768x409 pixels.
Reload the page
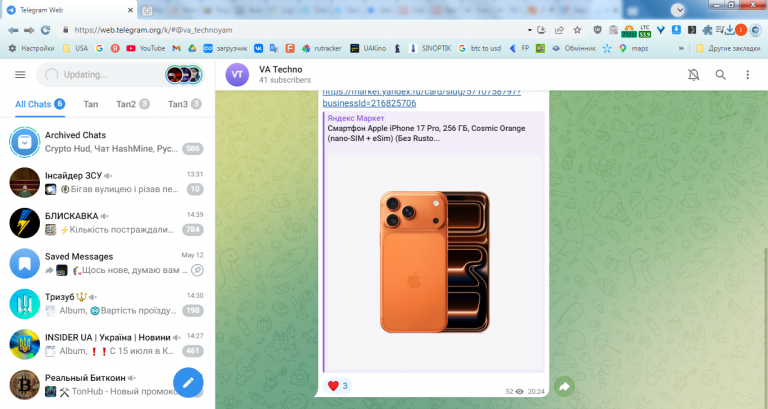click(46, 30)
